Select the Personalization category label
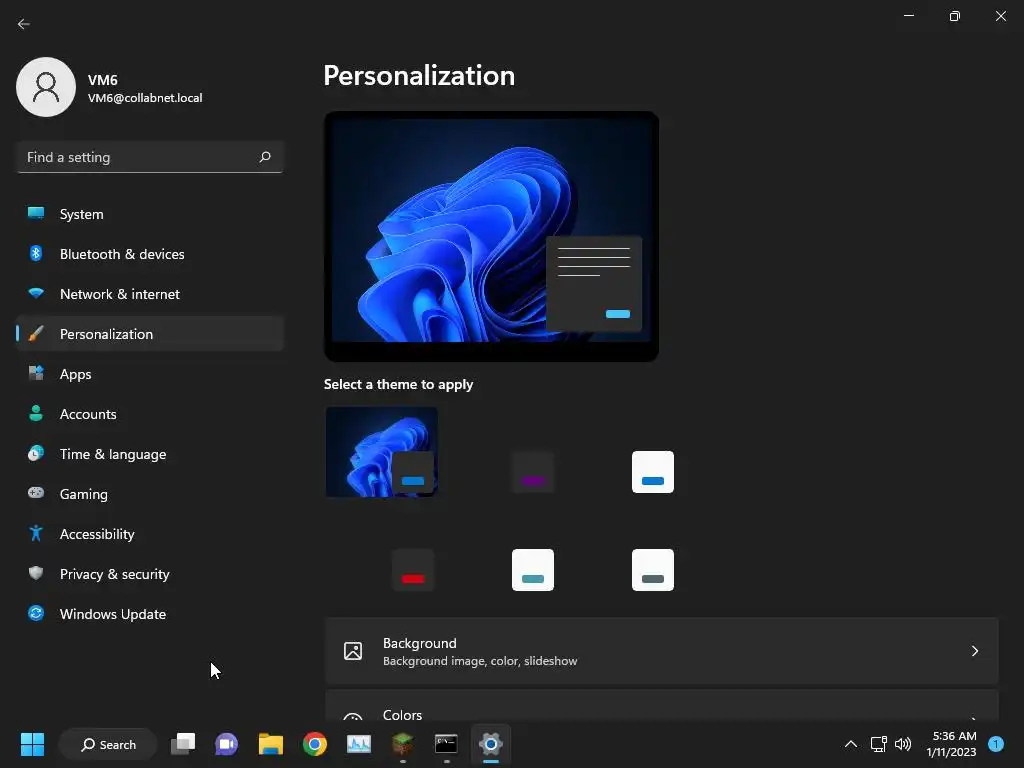Viewport: 1024px width, 768px height. [106, 334]
